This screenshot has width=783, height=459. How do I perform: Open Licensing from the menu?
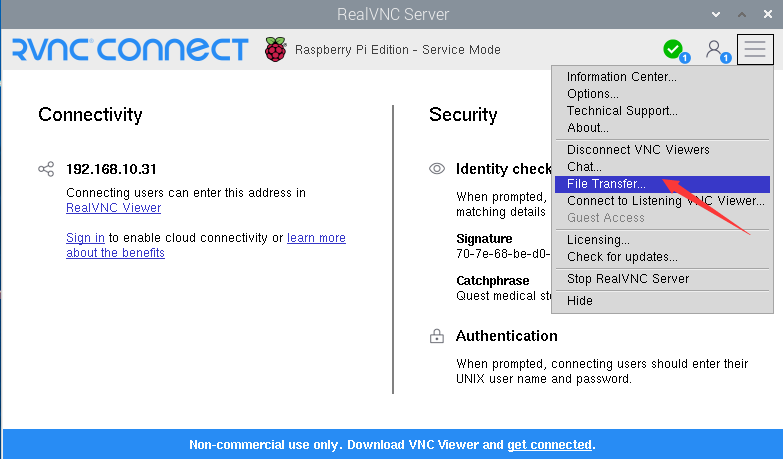pos(662,240)
